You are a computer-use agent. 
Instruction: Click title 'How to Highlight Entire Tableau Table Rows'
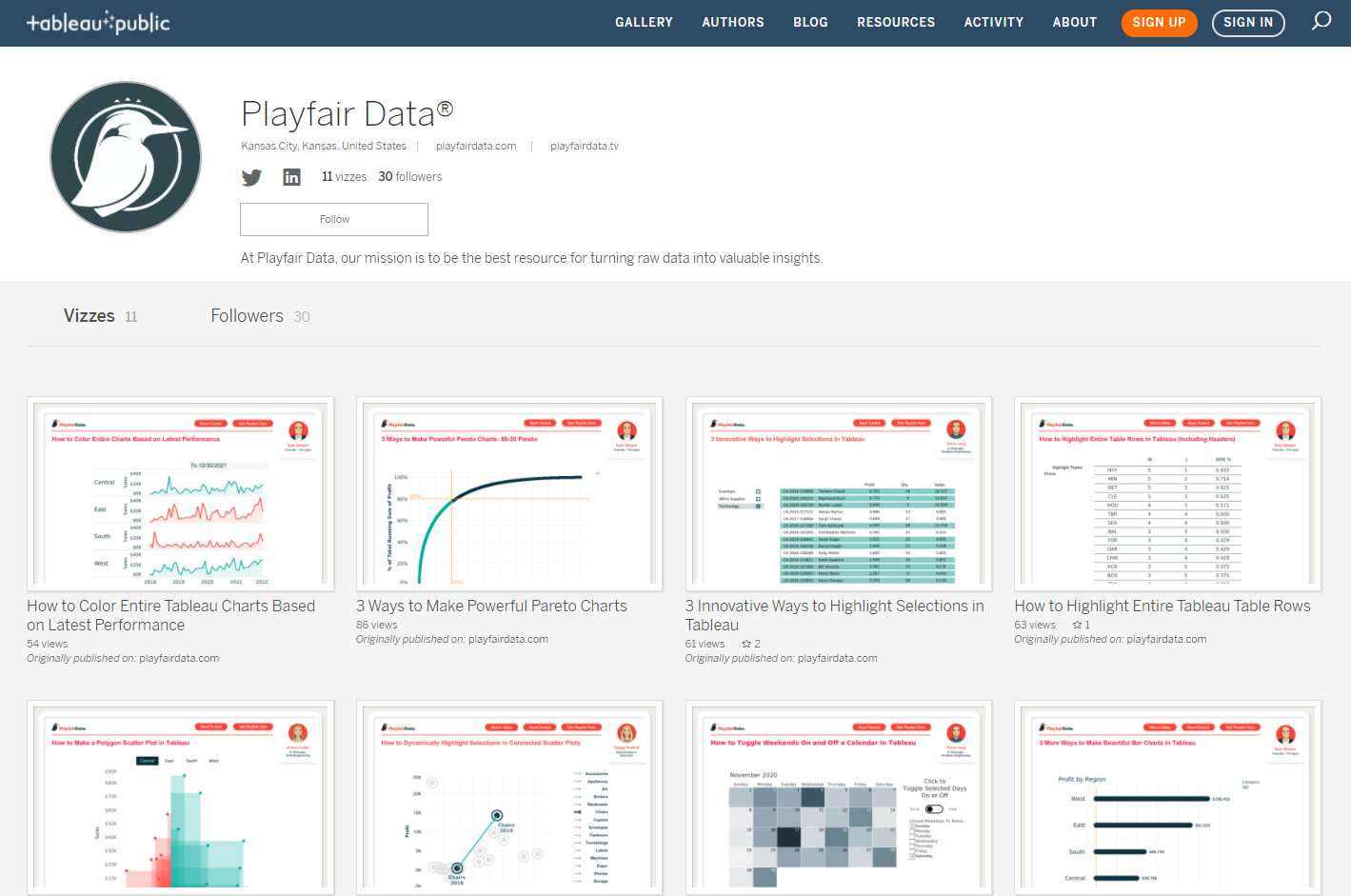click(x=1162, y=607)
